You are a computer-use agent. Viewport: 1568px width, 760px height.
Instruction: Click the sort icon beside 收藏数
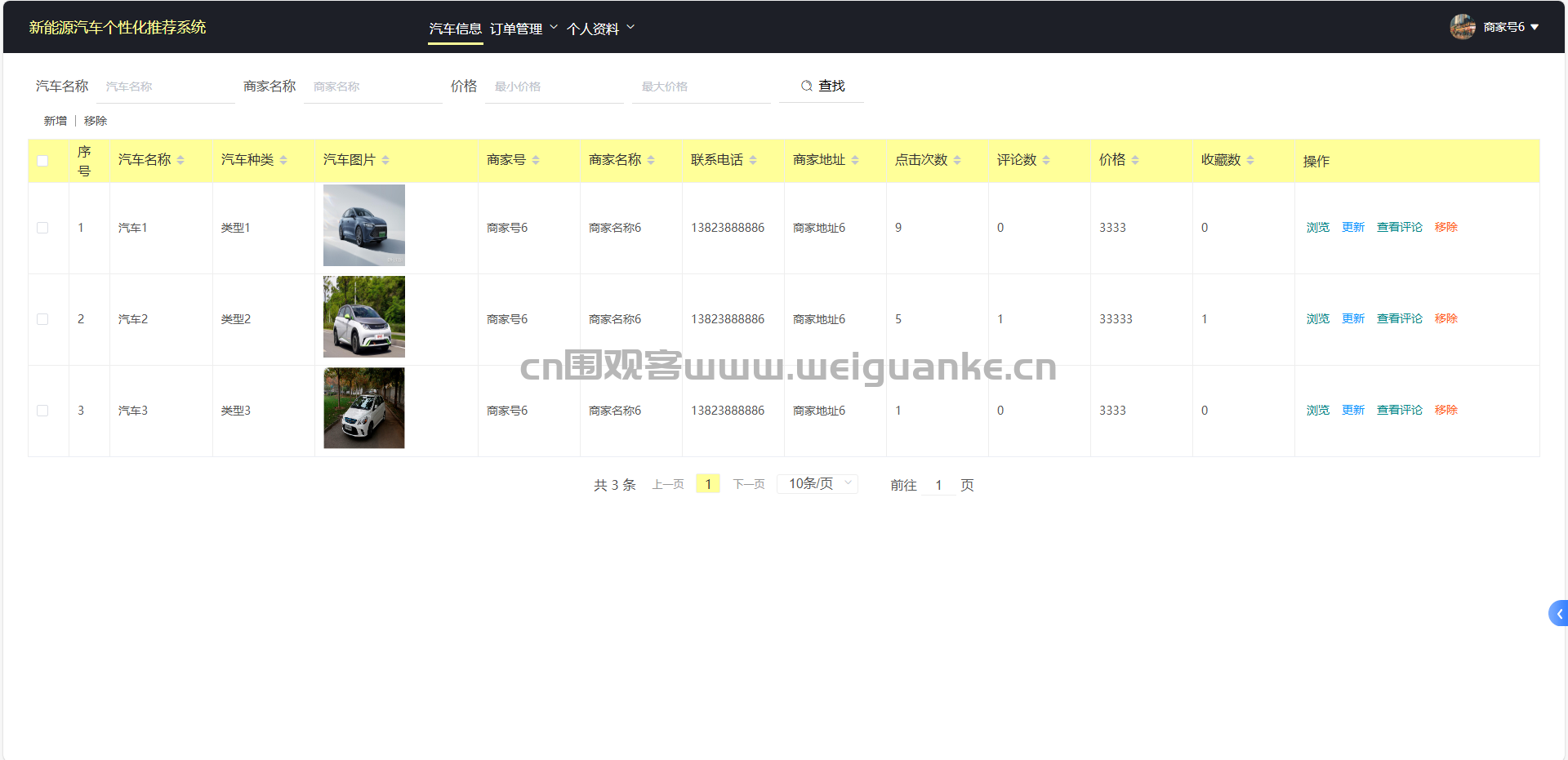tap(1250, 161)
